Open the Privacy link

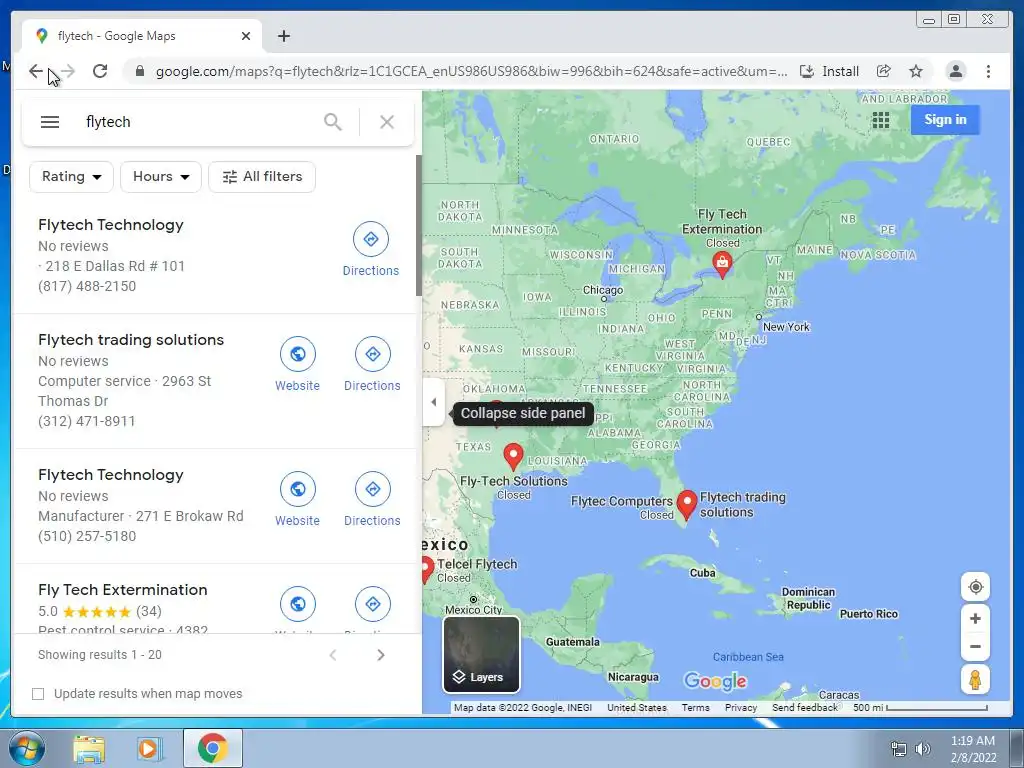click(x=741, y=707)
